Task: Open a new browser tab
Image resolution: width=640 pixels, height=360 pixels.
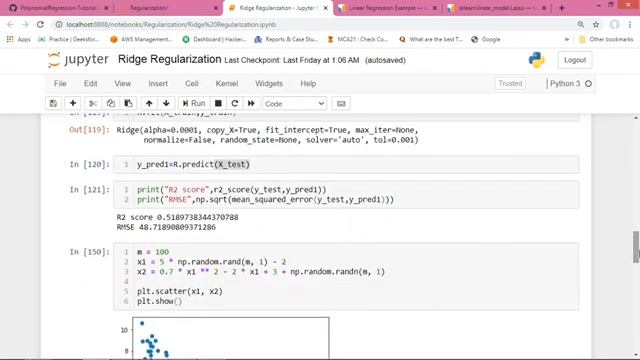Action: click(562, 8)
